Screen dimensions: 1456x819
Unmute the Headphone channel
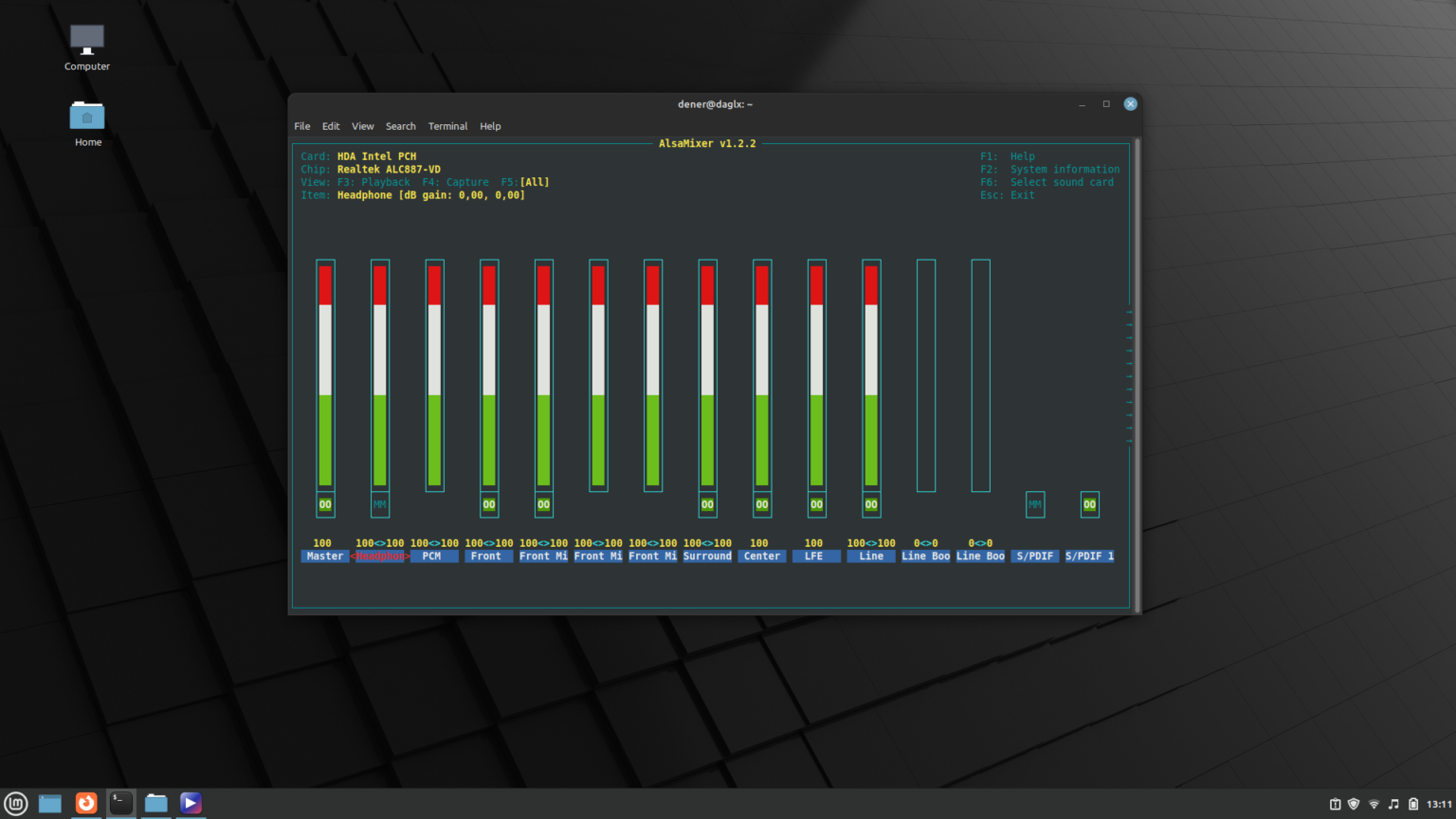(x=380, y=504)
